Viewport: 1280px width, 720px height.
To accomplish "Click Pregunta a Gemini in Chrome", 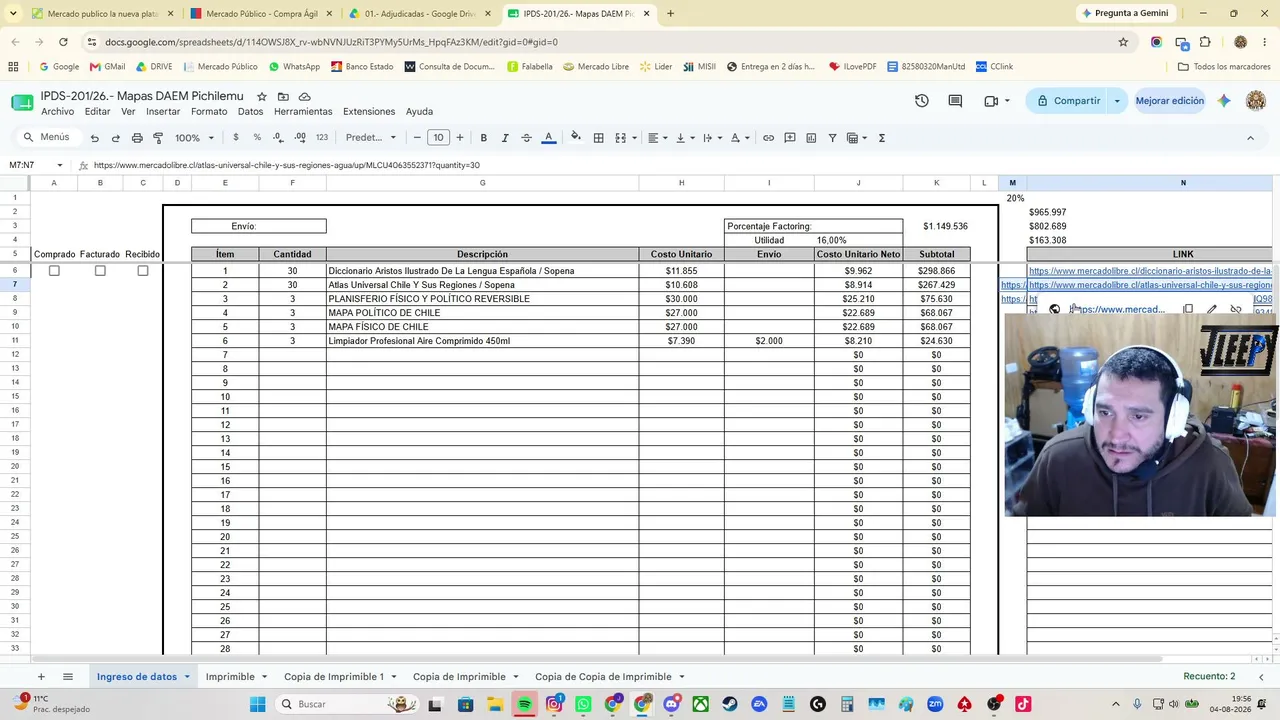I will pyautogui.click(x=1125, y=13).
